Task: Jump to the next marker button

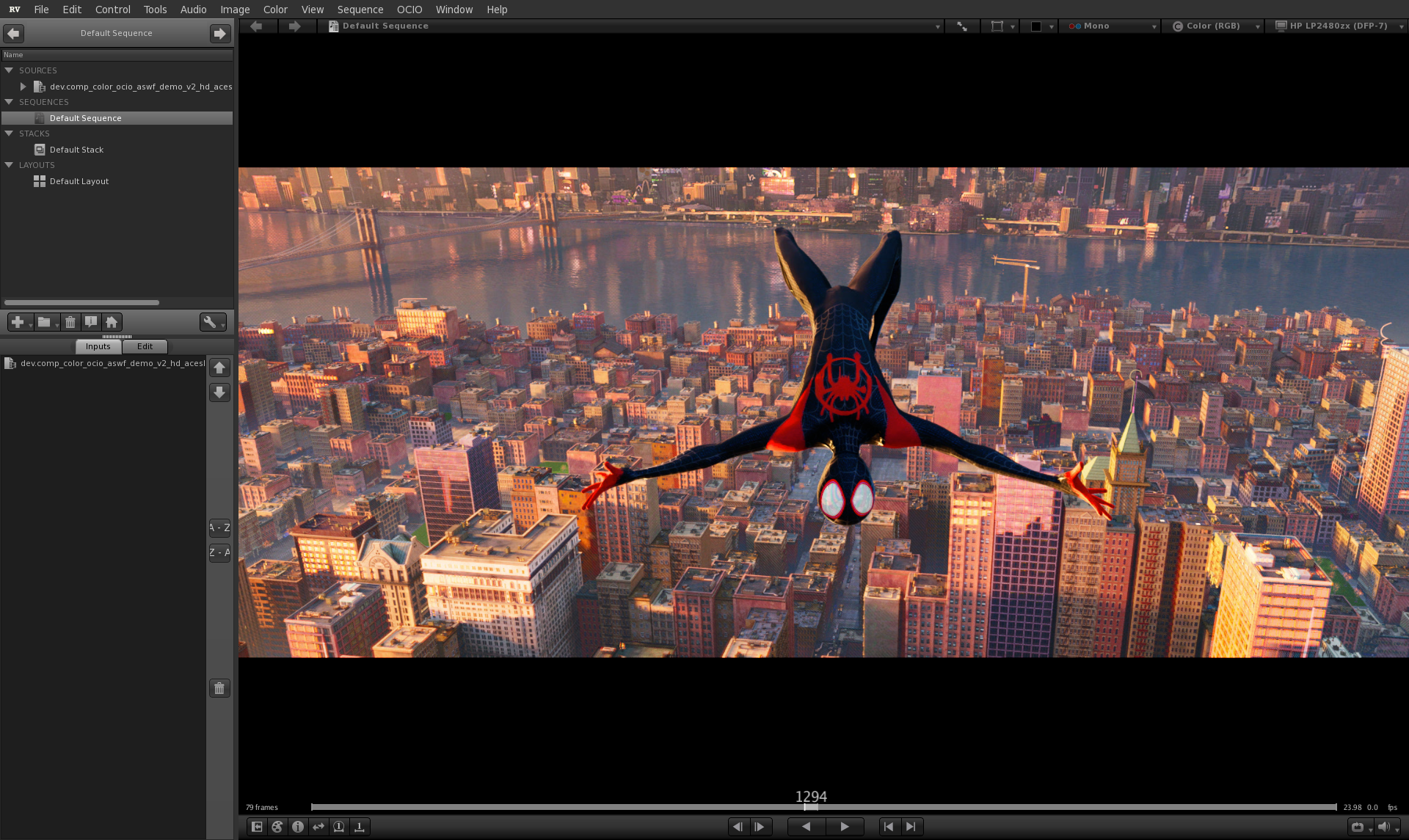Action: pos(911,827)
